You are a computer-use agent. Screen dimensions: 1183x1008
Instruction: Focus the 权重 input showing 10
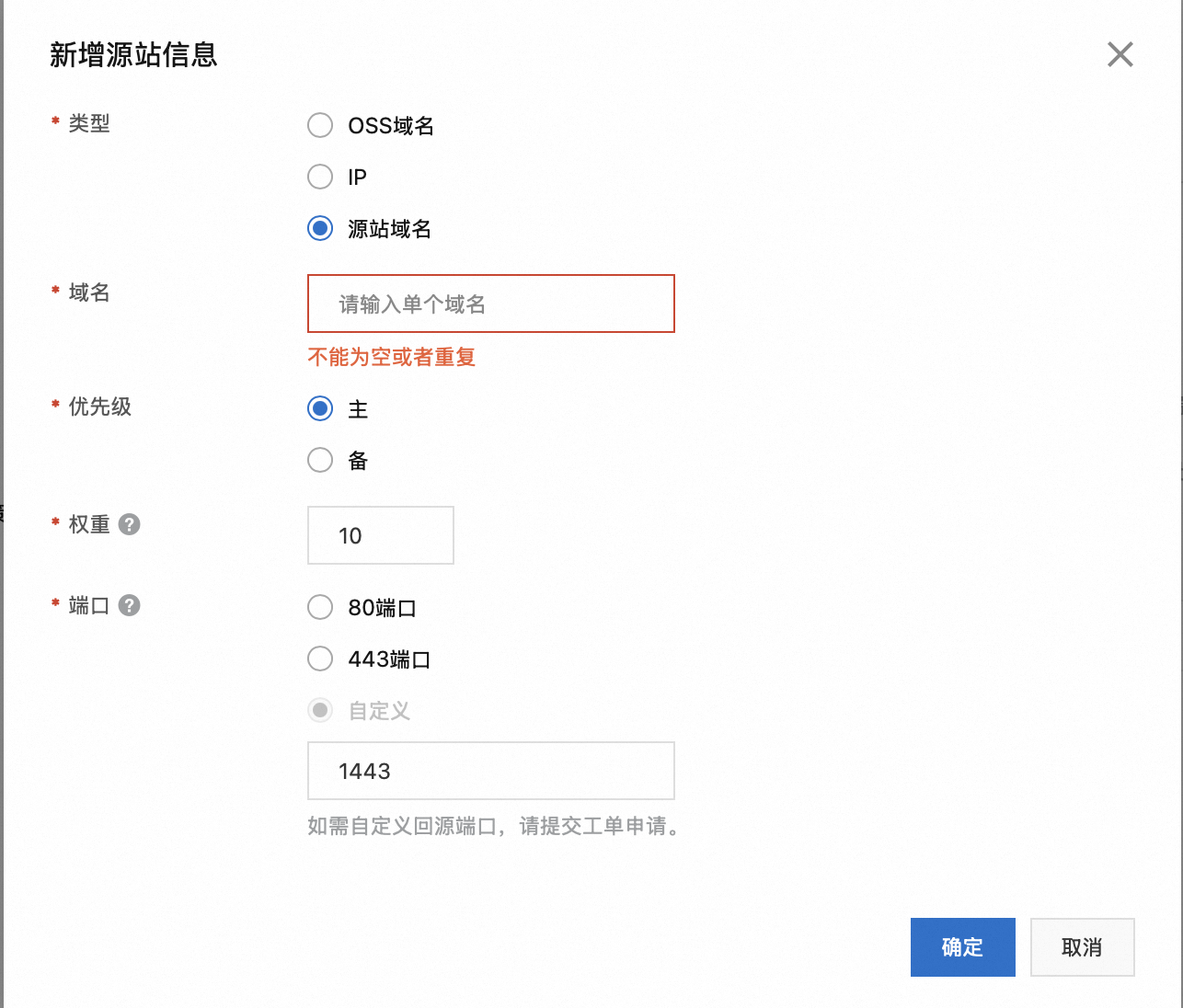click(x=380, y=535)
